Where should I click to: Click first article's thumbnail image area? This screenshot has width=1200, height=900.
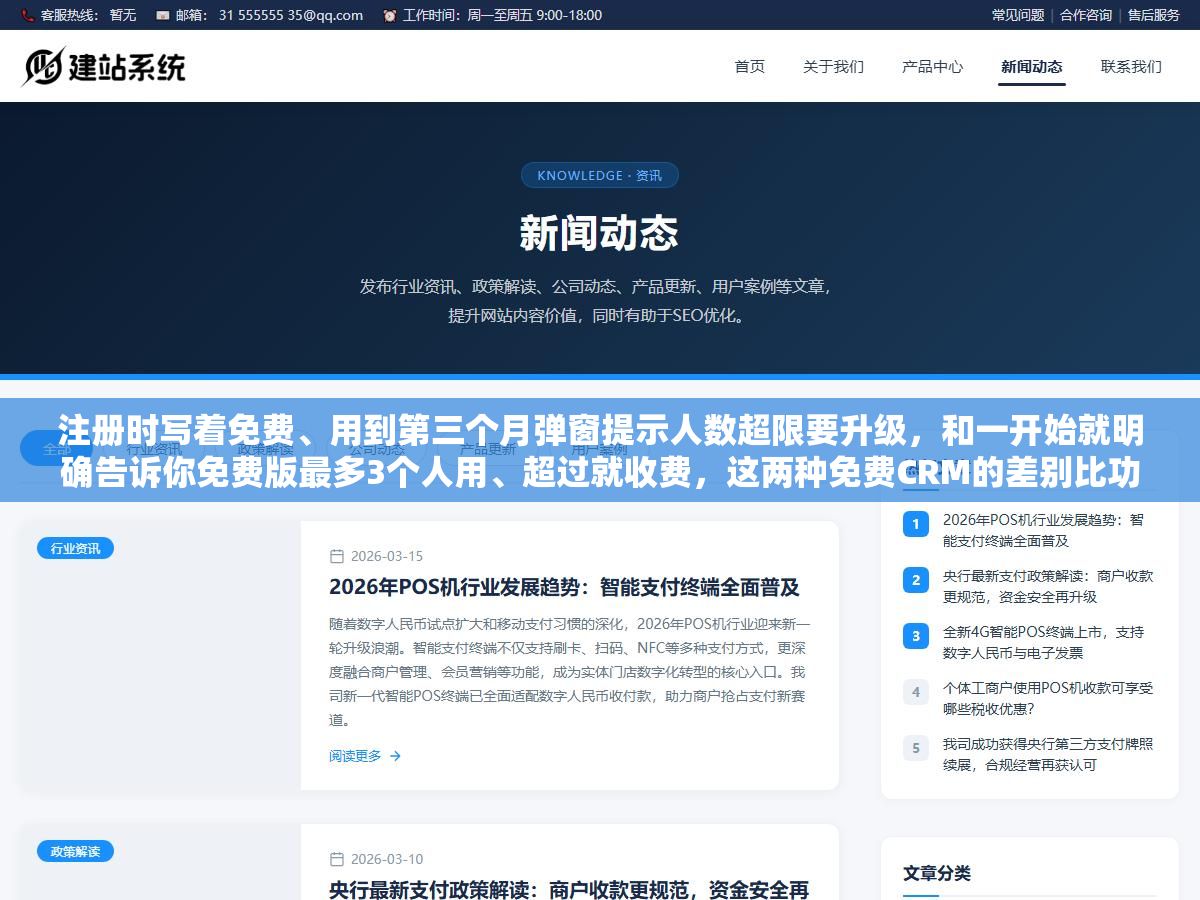point(160,655)
